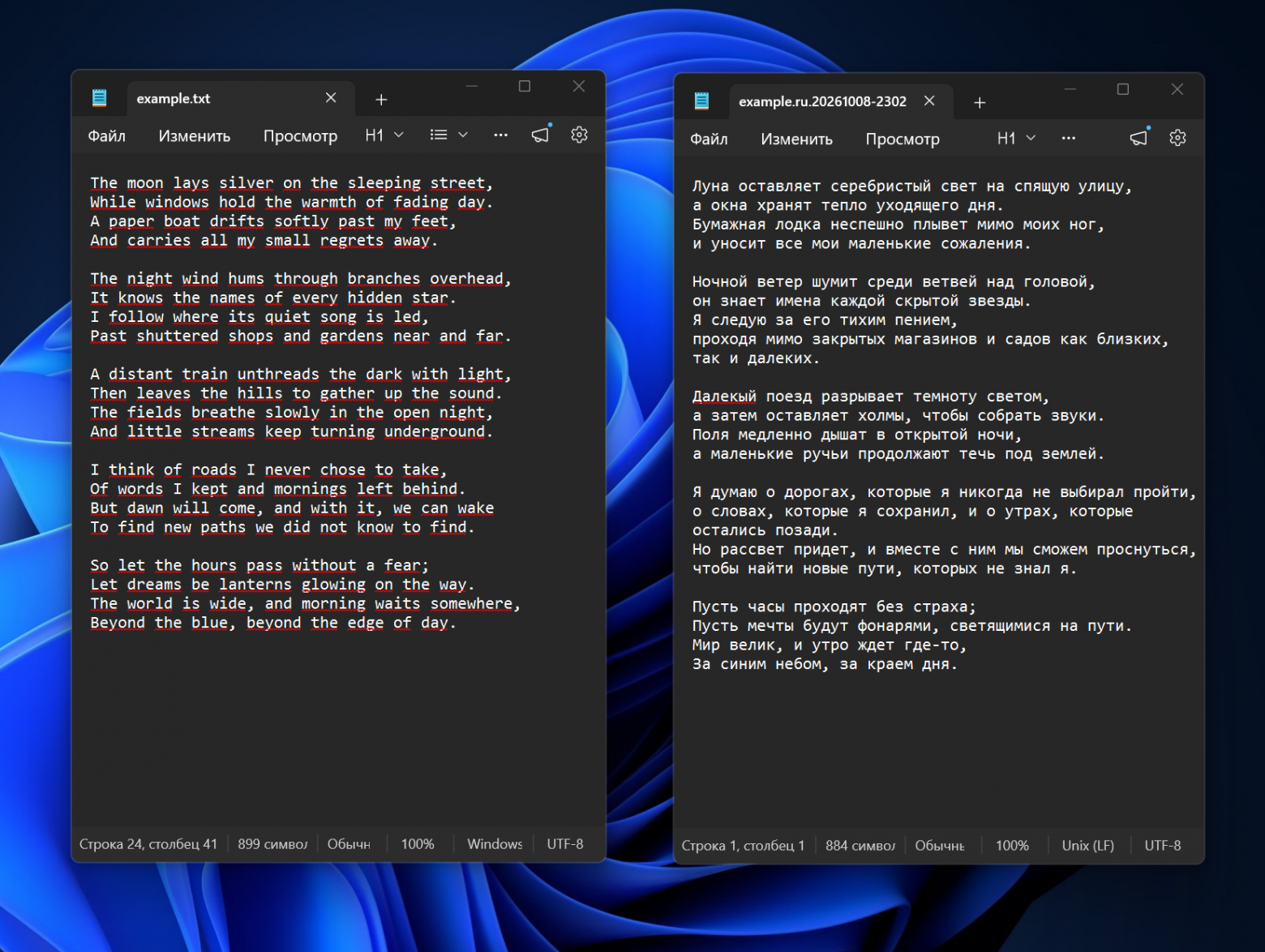Image resolution: width=1265 pixels, height=952 pixels.
Task: Click UTF-8 encoding in example.txt status bar
Action: pos(565,844)
